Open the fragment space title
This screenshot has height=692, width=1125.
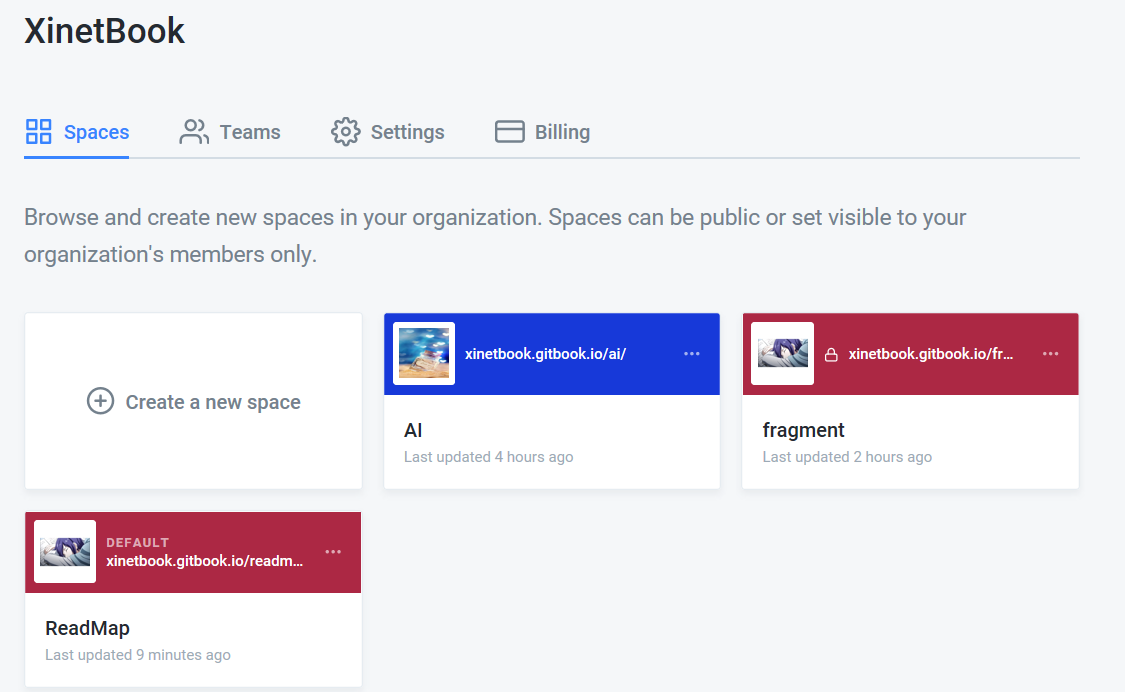[x=803, y=430]
